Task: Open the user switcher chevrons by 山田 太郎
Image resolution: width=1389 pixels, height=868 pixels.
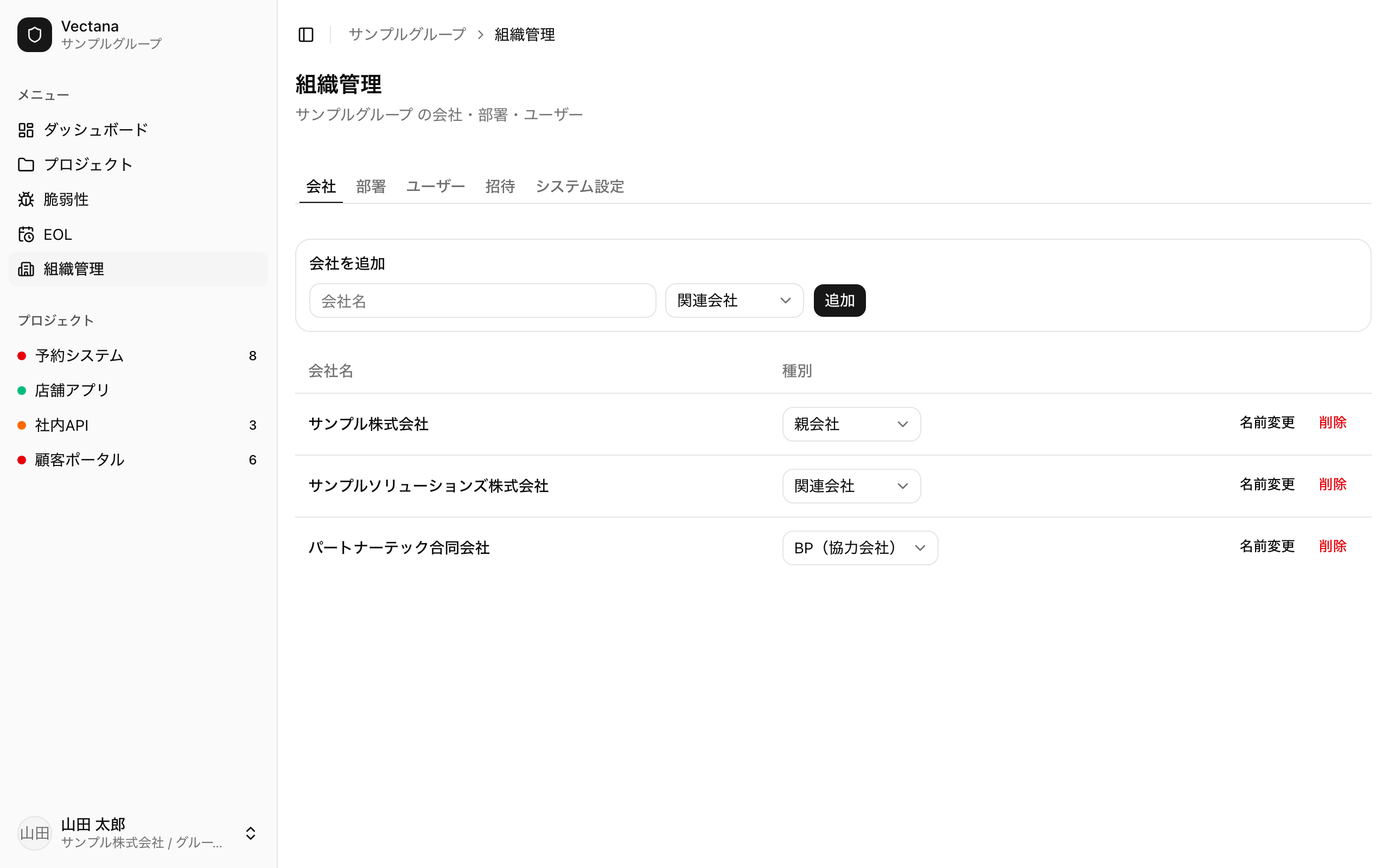Action: click(250, 833)
